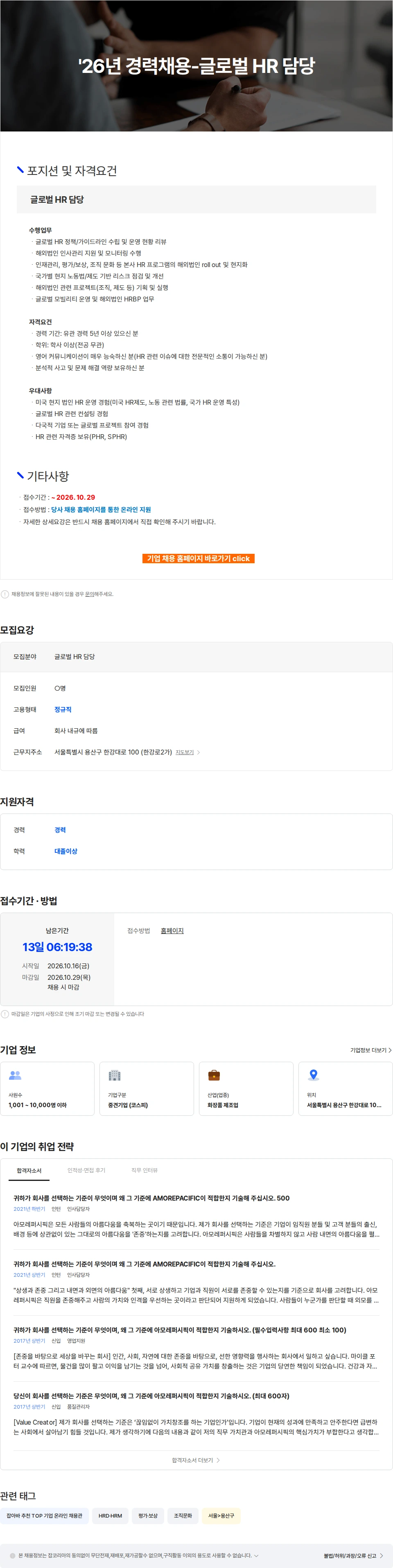Click the 정규직 employment type text

[63, 710]
